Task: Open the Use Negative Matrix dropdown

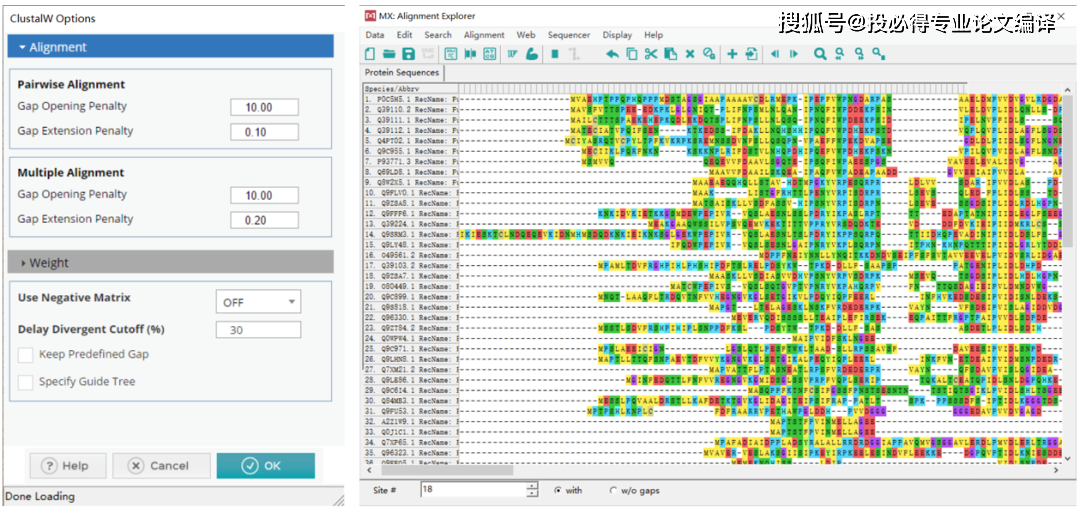Action: point(258,301)
